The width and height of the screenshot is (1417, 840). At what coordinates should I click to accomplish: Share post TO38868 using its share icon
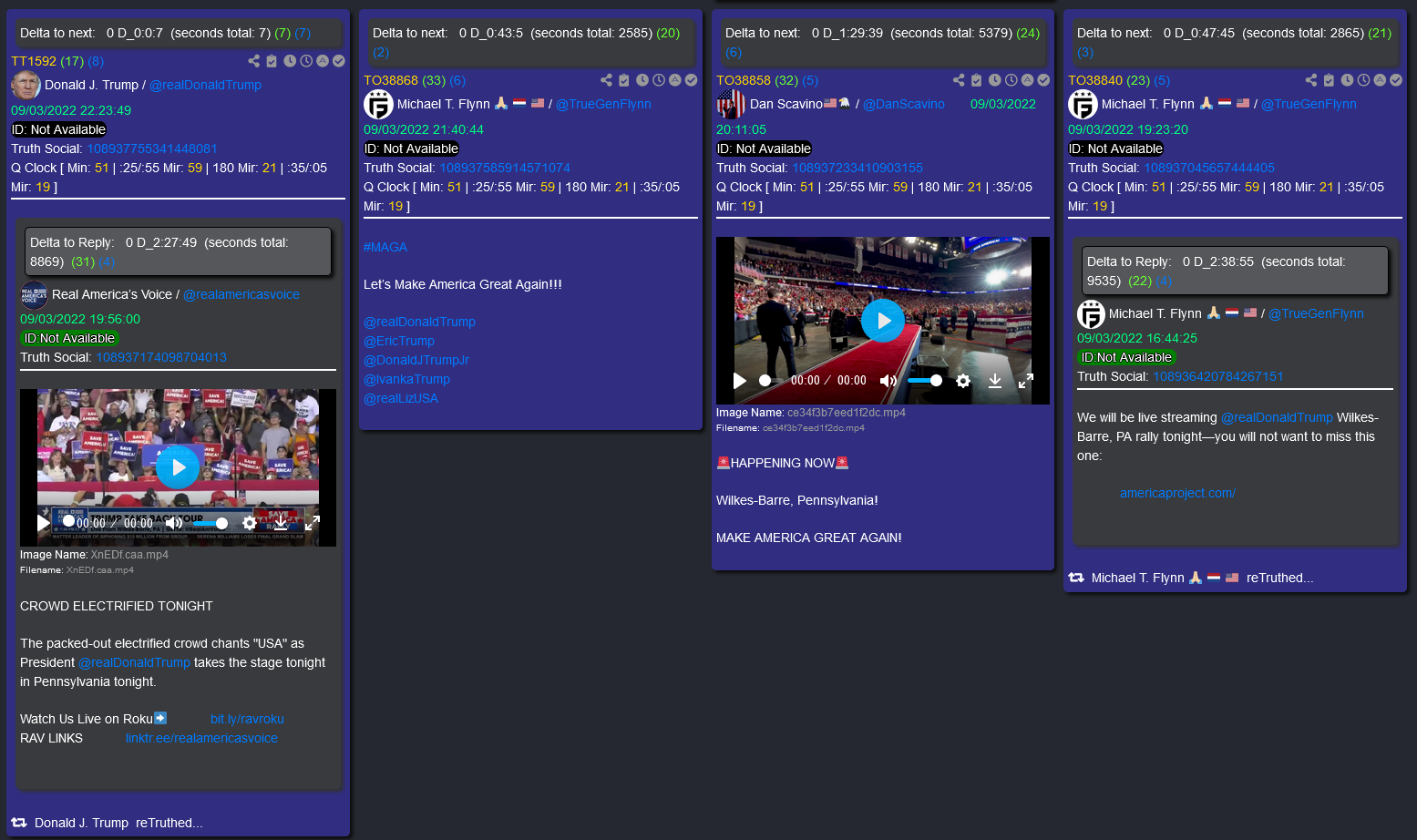coord(607,80)
